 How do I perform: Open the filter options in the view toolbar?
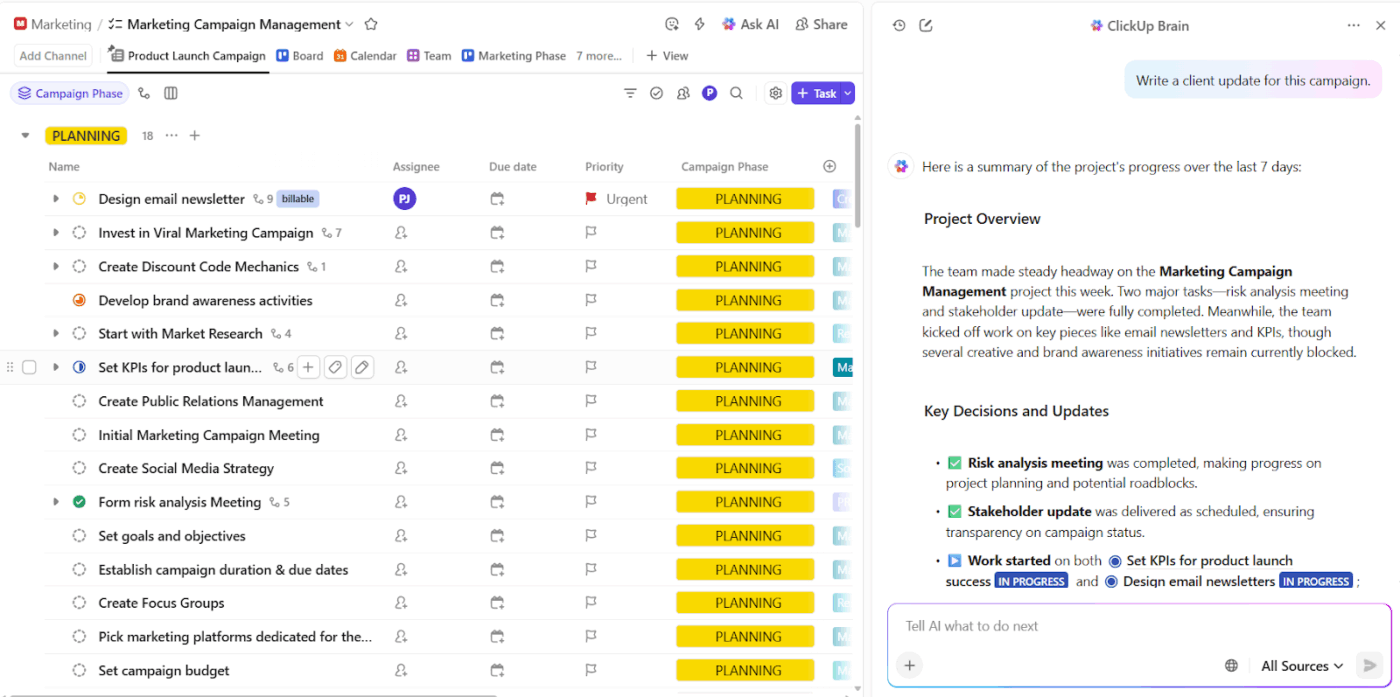tap(630, 92)
